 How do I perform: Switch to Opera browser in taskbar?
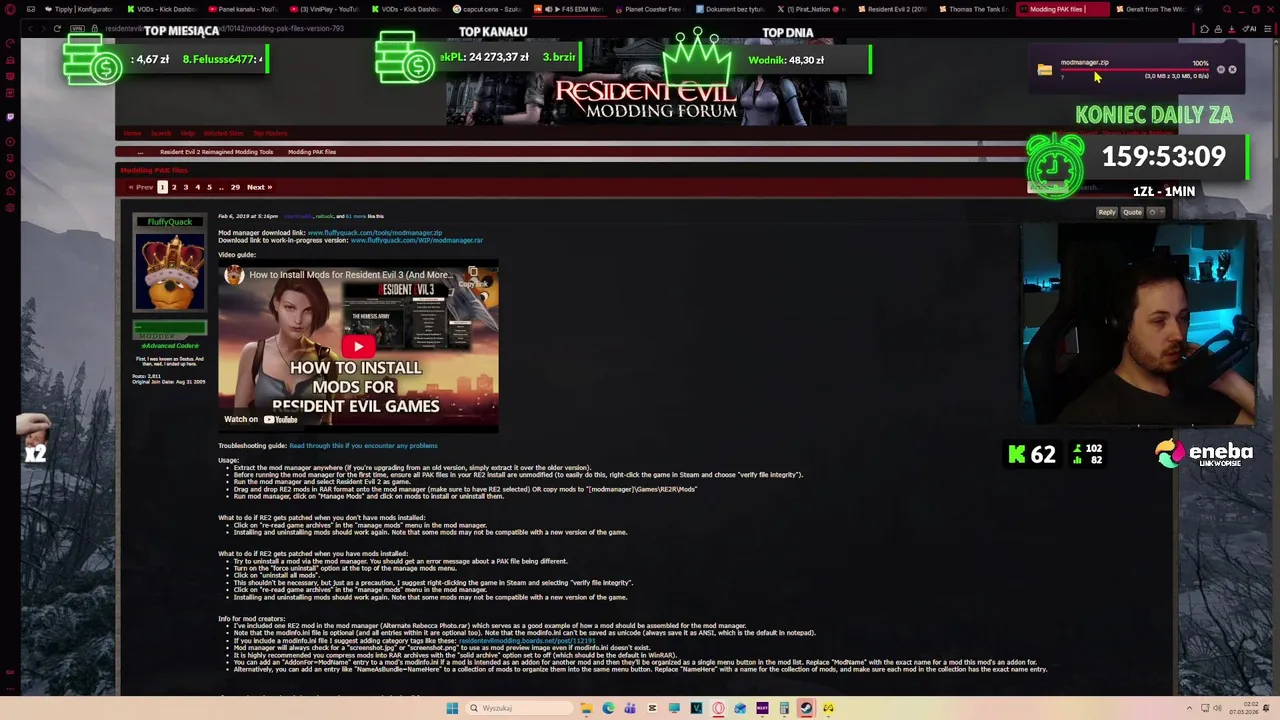click(718, 708)
